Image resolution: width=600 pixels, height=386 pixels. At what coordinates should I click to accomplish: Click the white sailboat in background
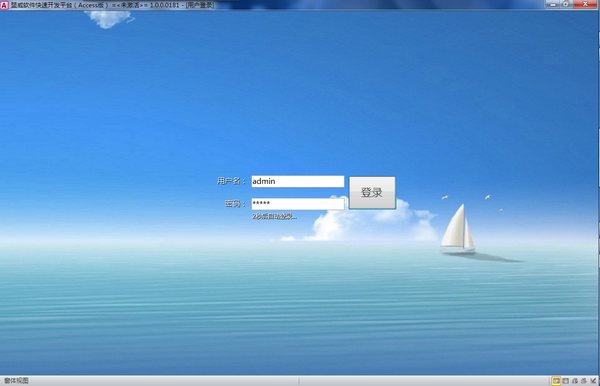point(458,229)
